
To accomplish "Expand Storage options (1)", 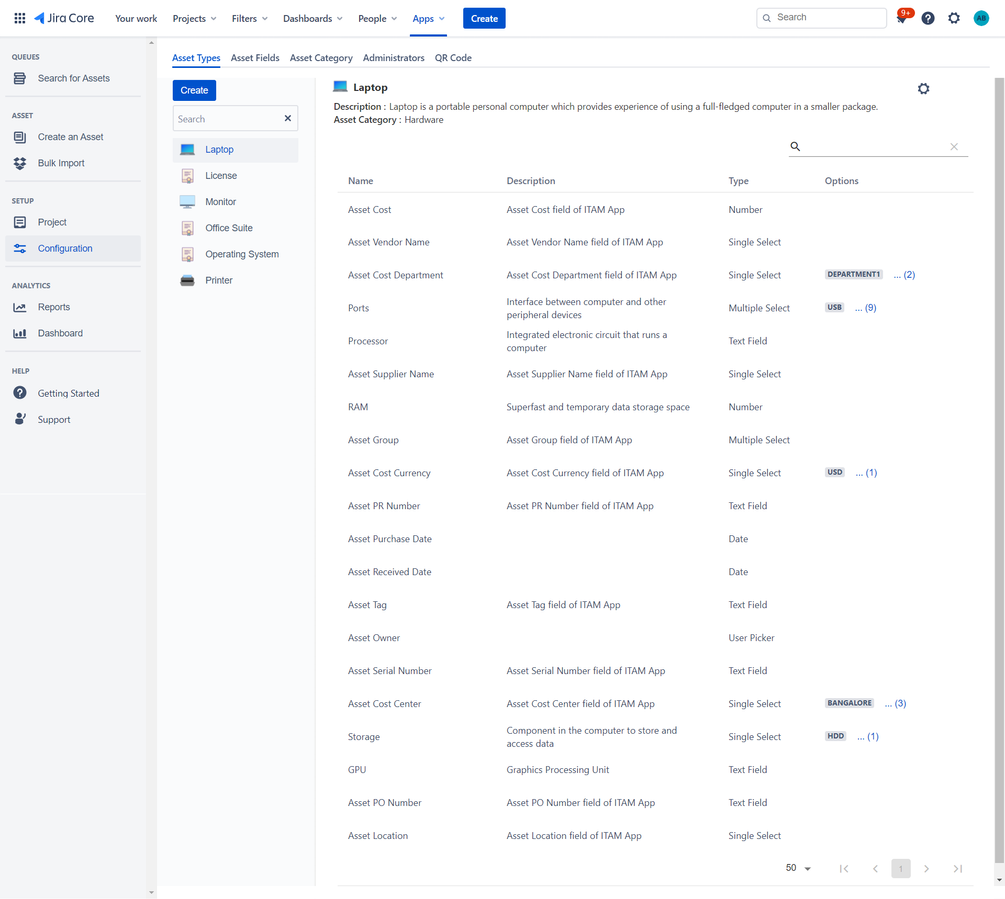I will pos(868,737).
